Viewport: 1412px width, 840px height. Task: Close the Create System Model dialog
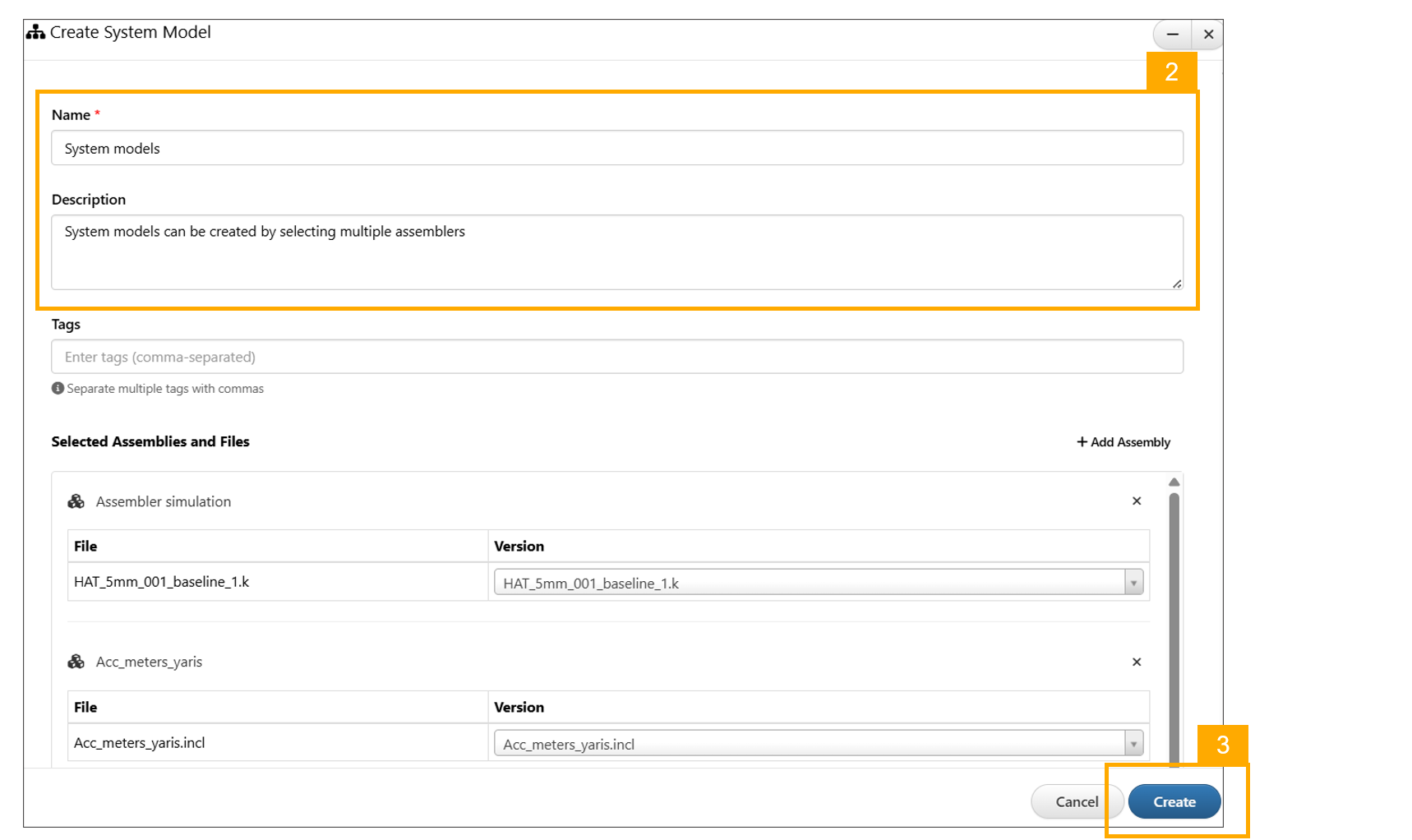[x=1208, y=35]
